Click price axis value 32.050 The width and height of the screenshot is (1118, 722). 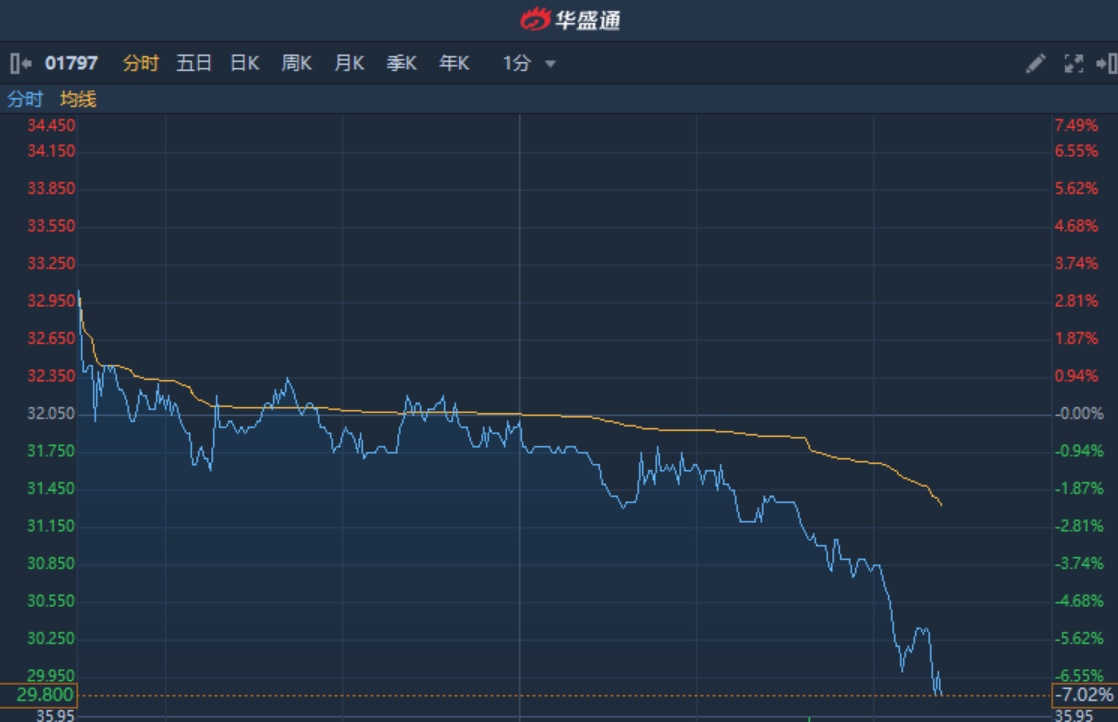click(51, 413)
